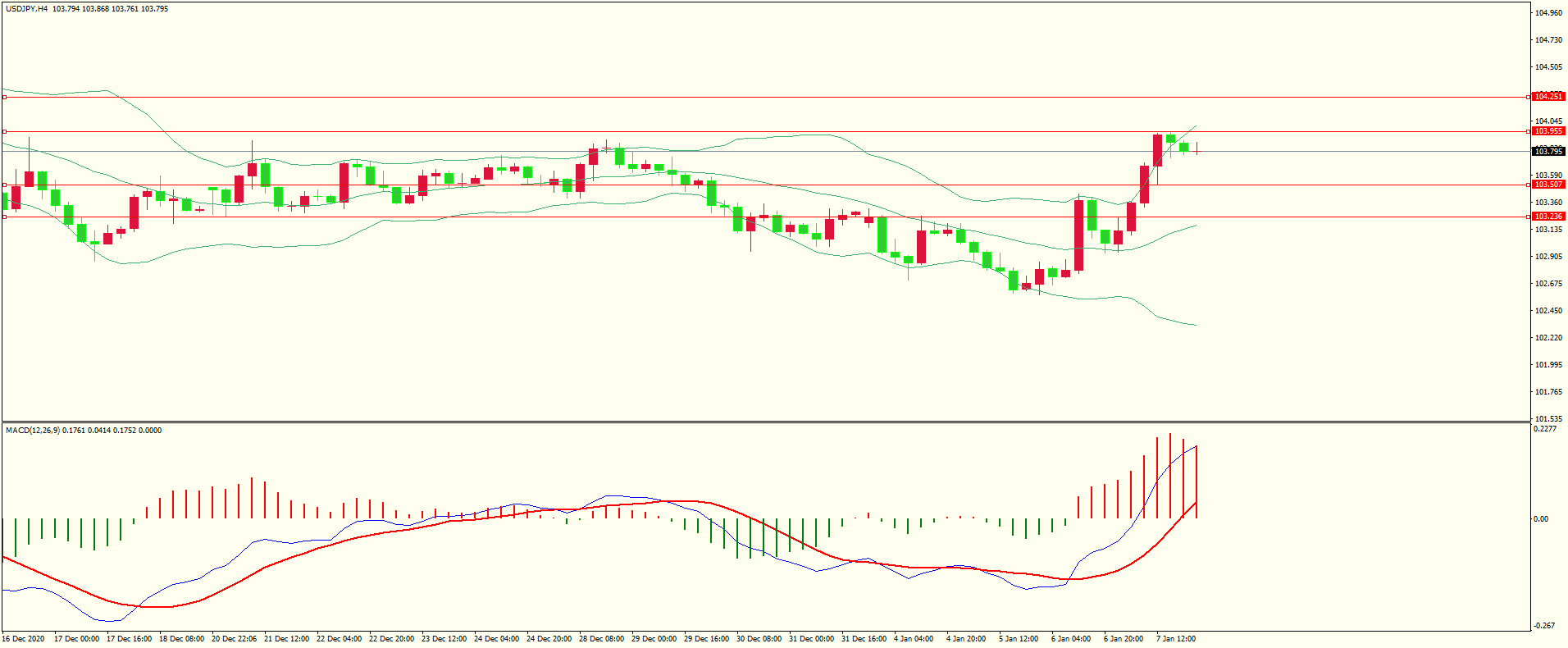Select the 103.955 resistance line label
The image size is (1568, 648).
click(x=1548, y=131)
